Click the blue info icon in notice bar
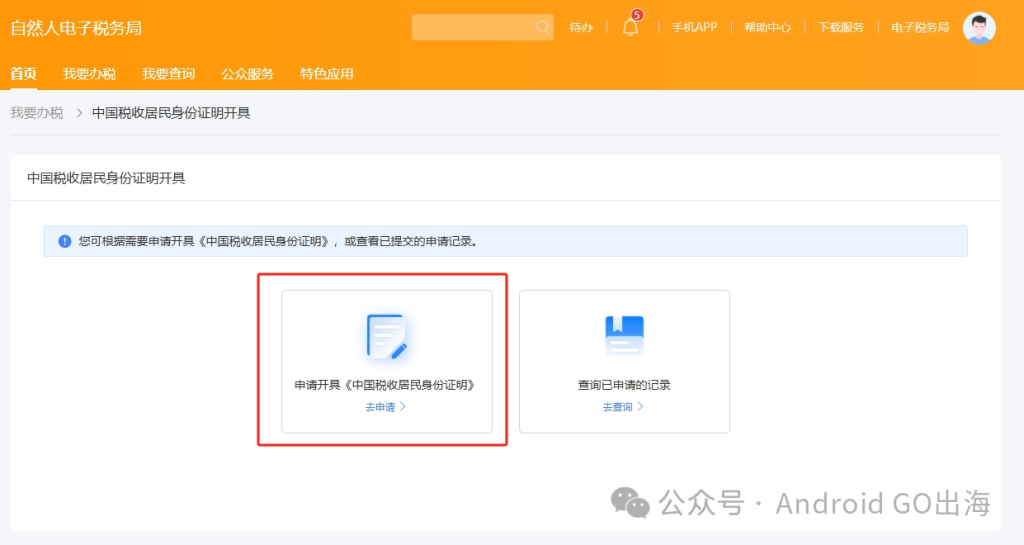Image resolution: width=1024 pixels, height=545 pixels. coord(64,241)
